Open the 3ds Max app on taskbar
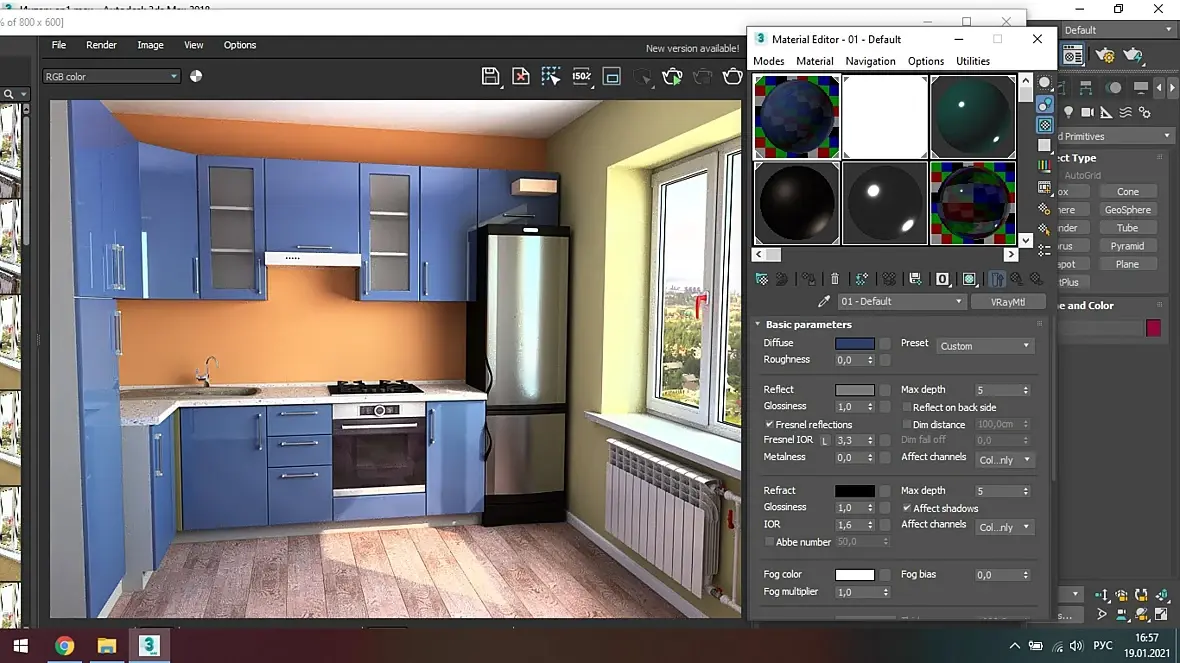Screen dimensions: 1180x663 point(150,645)
